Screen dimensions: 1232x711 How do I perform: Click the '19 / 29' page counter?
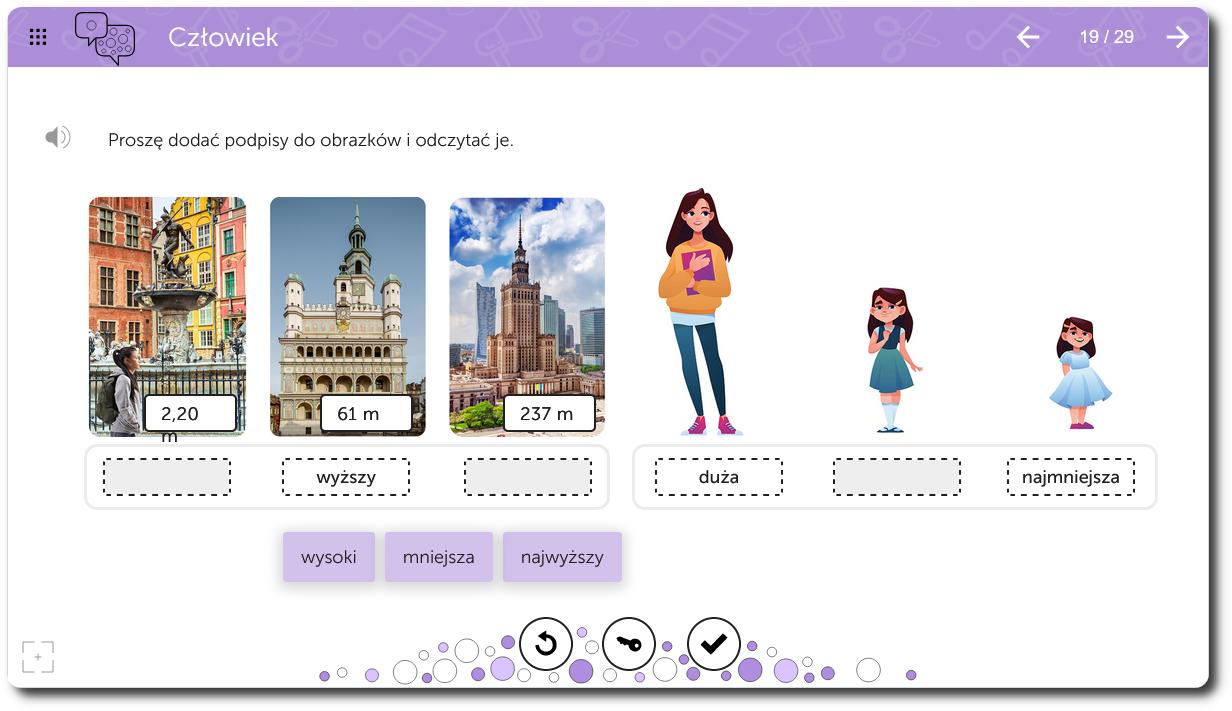pyautogui.click(x=1107, y=37)
